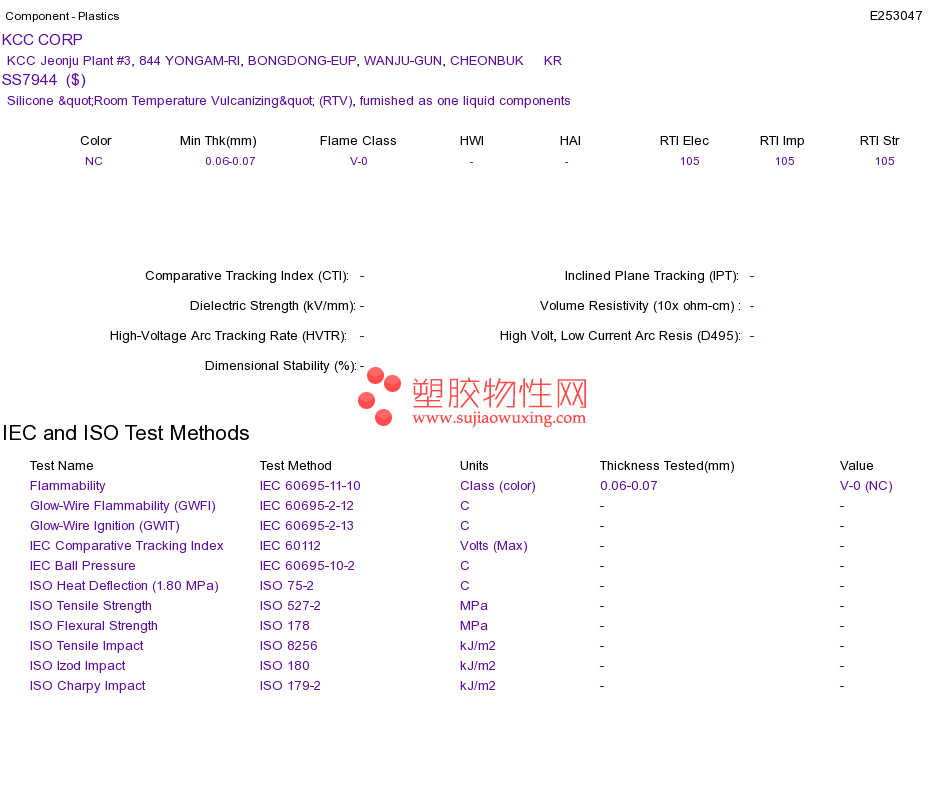Image resolution: width=950 pixels, height=800 pixels.
Task: Click test method ISO 180
Action: pos(285,665)
